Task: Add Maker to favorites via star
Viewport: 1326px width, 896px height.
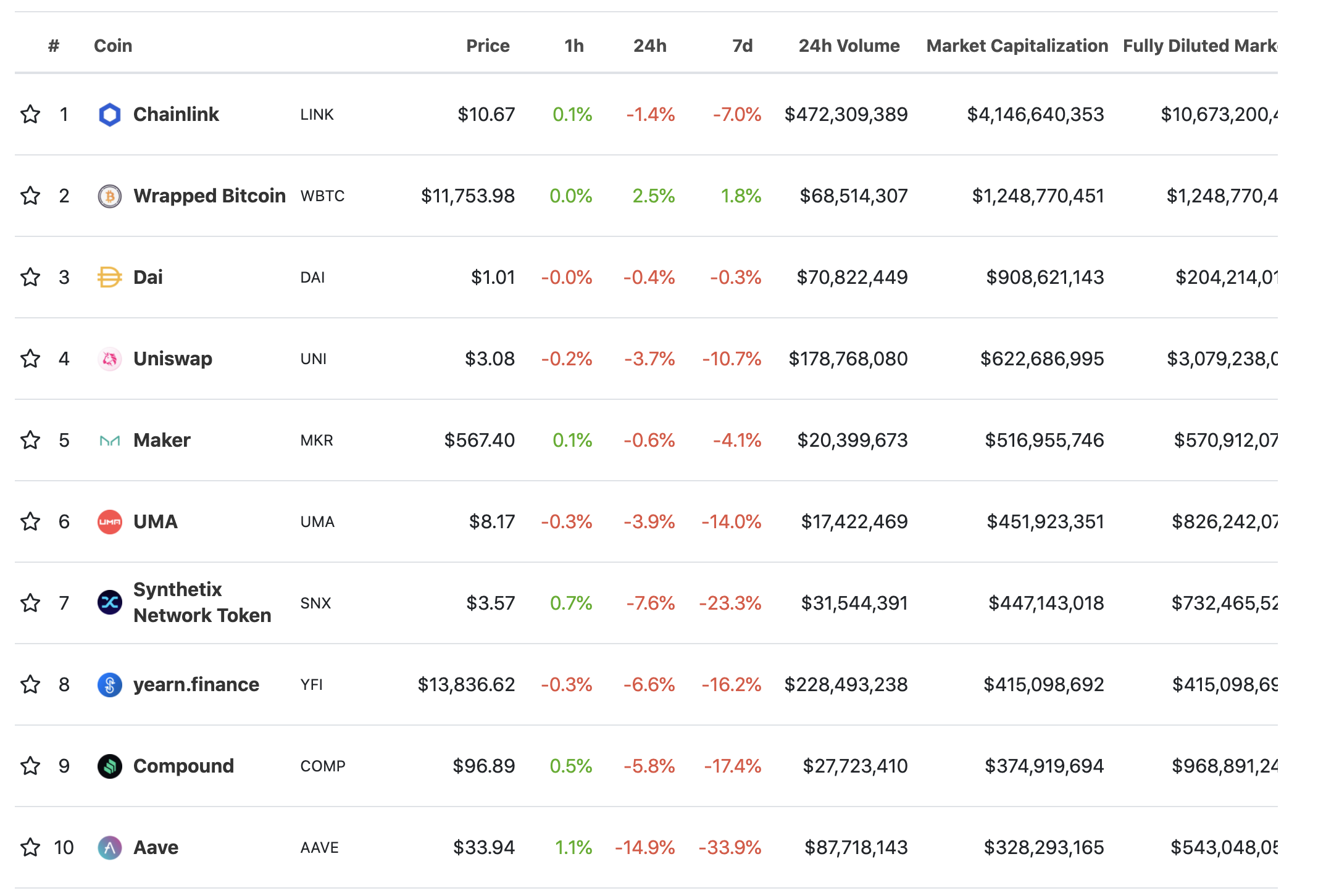Action: coord(30,440)
